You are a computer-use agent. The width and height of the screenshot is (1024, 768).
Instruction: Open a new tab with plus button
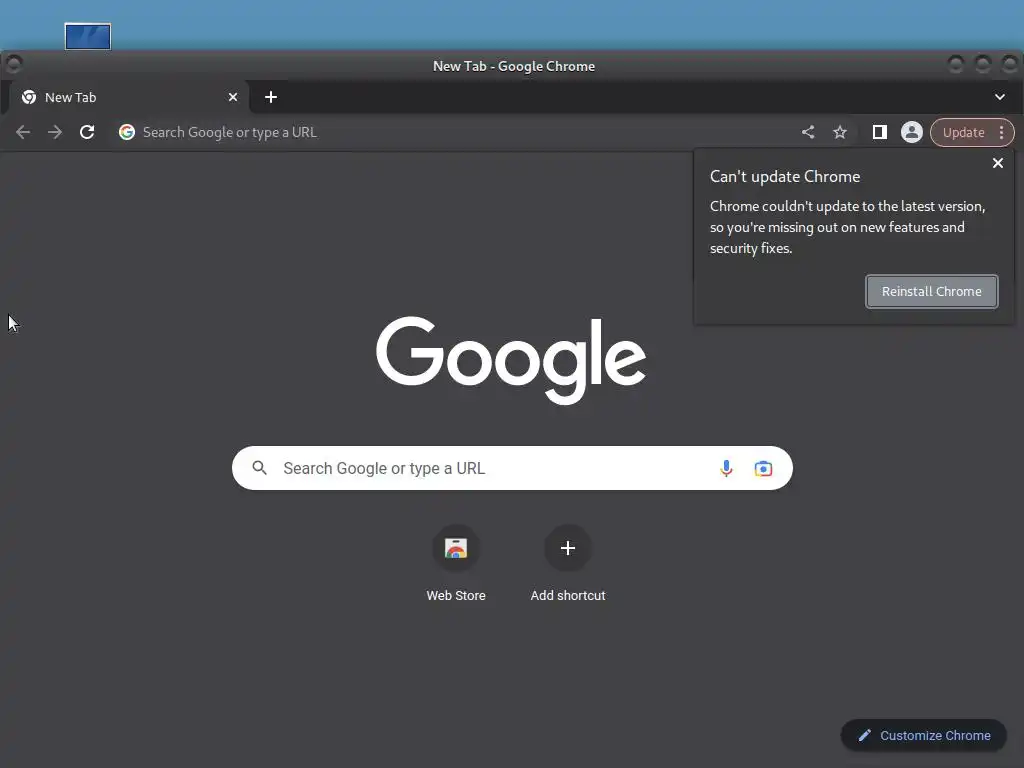point(271,97)
